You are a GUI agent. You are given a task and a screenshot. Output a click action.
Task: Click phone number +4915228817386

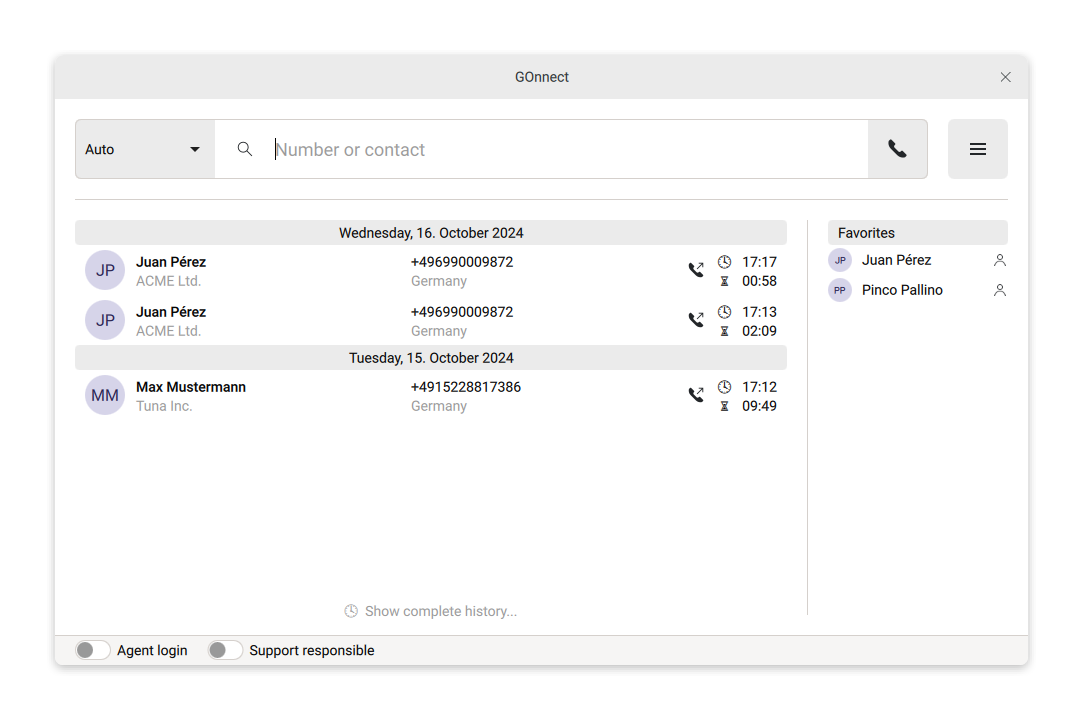click(465, 387)
